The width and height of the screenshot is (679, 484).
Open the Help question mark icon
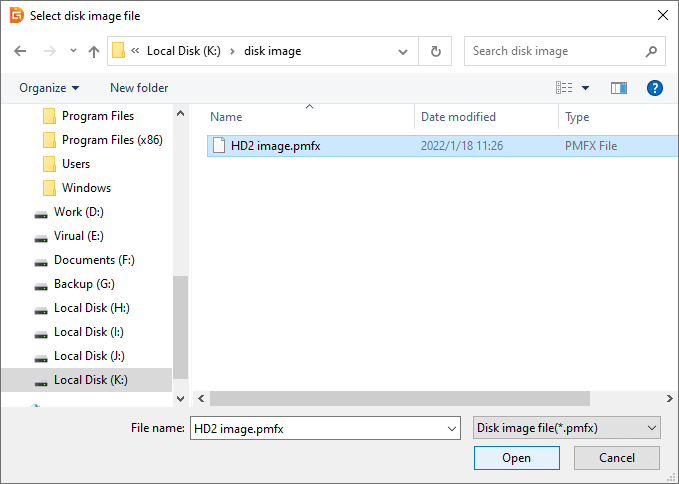pos(655,88)
